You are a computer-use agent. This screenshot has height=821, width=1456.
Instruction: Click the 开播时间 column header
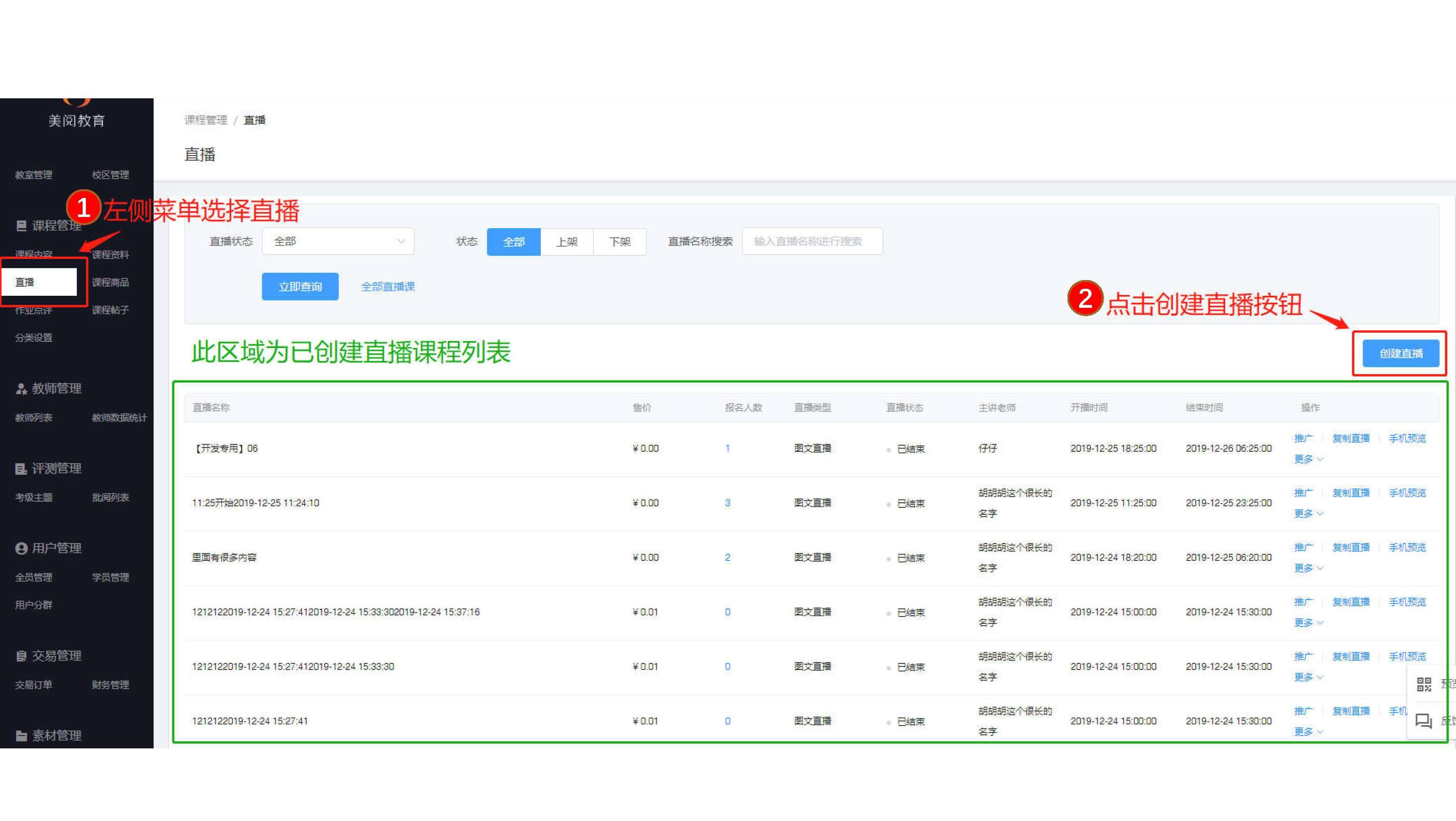[1089, 407]
